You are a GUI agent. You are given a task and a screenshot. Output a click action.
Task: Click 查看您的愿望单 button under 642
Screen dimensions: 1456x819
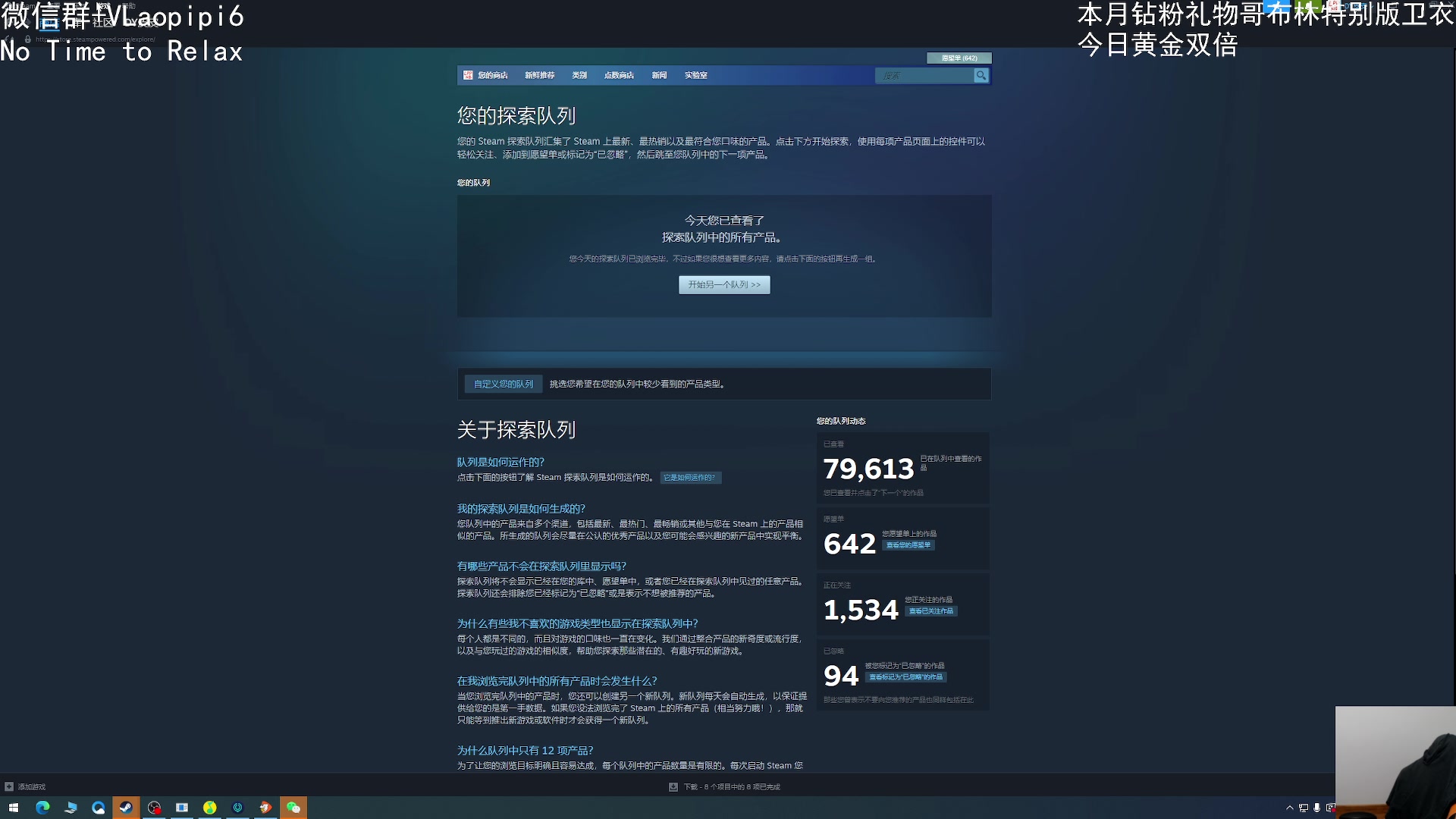[x=908, y=545]
